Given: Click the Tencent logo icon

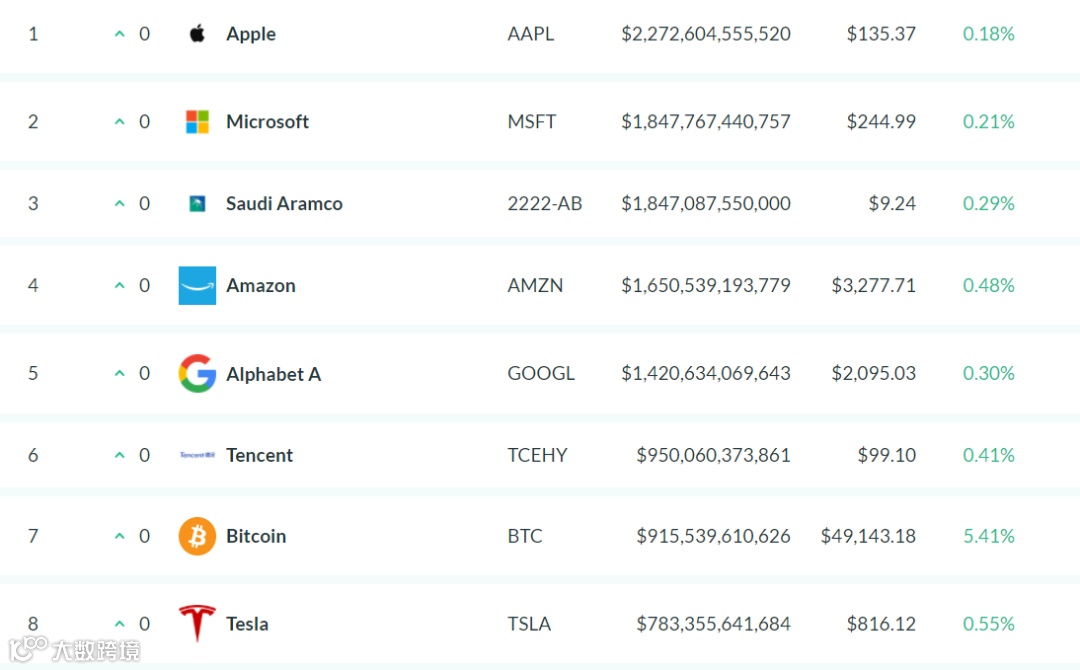Looking at the screenshot, I should (x=197, y=455).
